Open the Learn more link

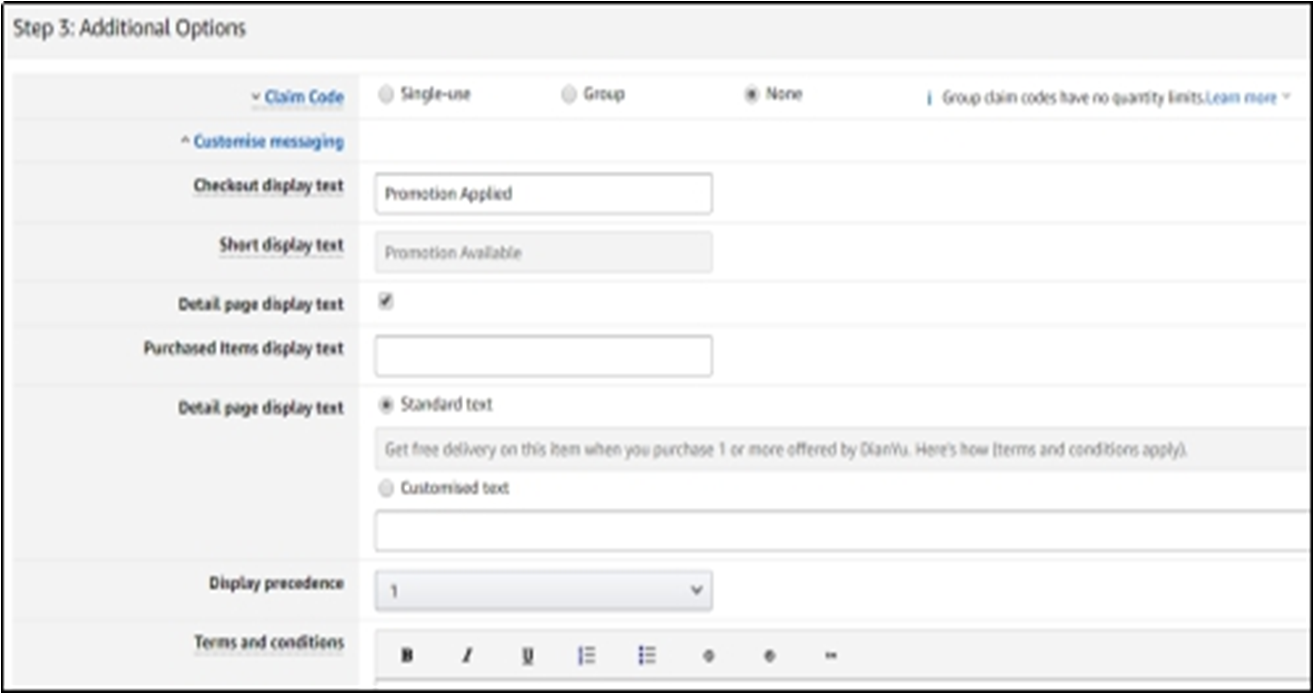click(x=1242, y=98)
